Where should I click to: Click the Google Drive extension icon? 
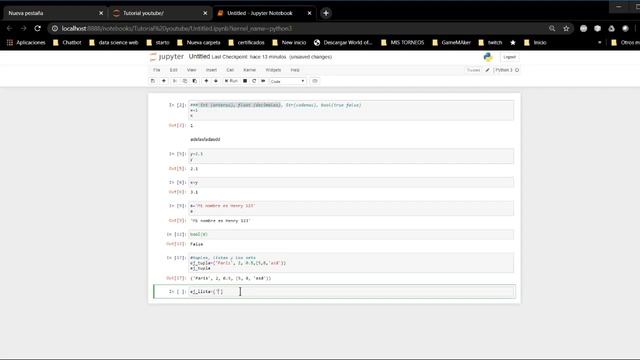pos(611,29)
